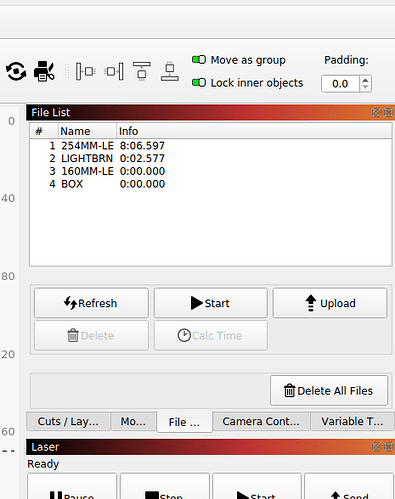Click the # column header
395x499 pixels.
point(44,131)
